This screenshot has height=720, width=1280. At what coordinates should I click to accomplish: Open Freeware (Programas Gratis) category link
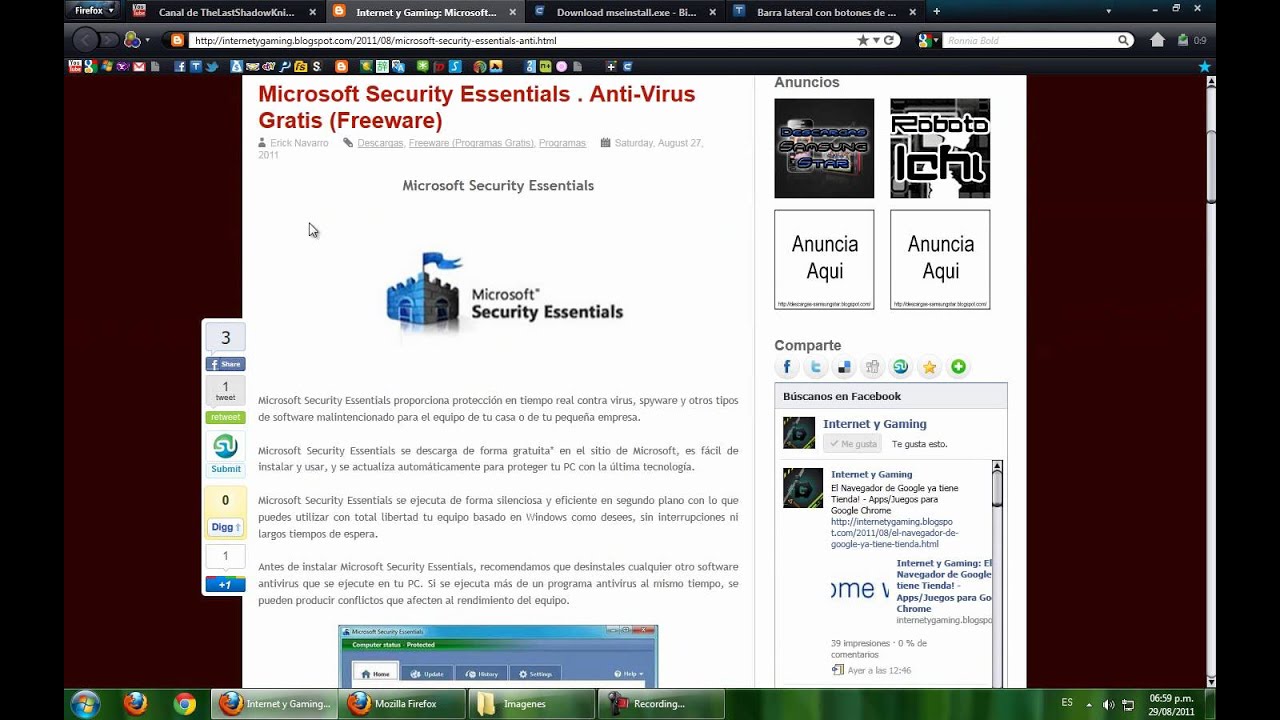(471, 143)
